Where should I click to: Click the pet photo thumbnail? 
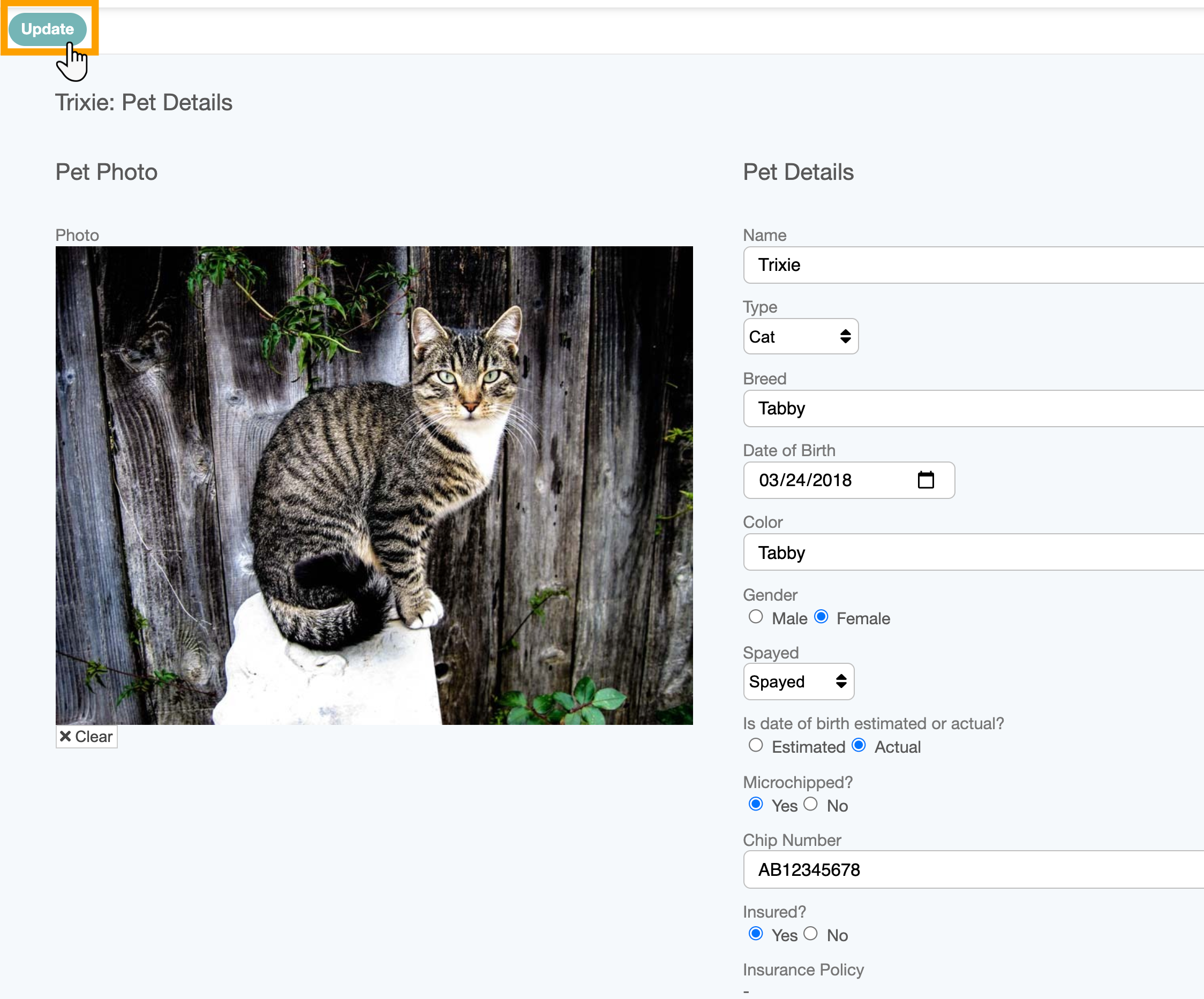pyautogui.click(x=375, y=485)
